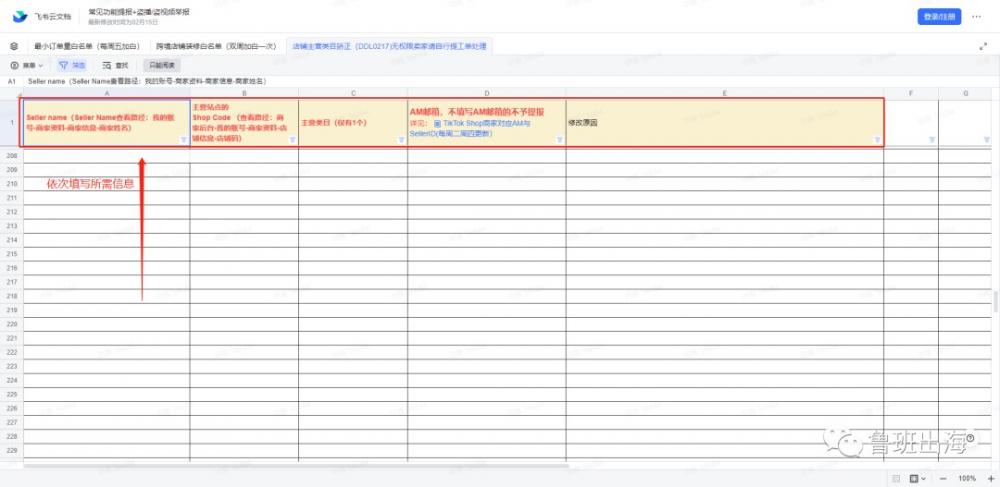The height and width of the screenshot is (487, 1000).
Task: Select row 220 header
Action: pos(11,324)
